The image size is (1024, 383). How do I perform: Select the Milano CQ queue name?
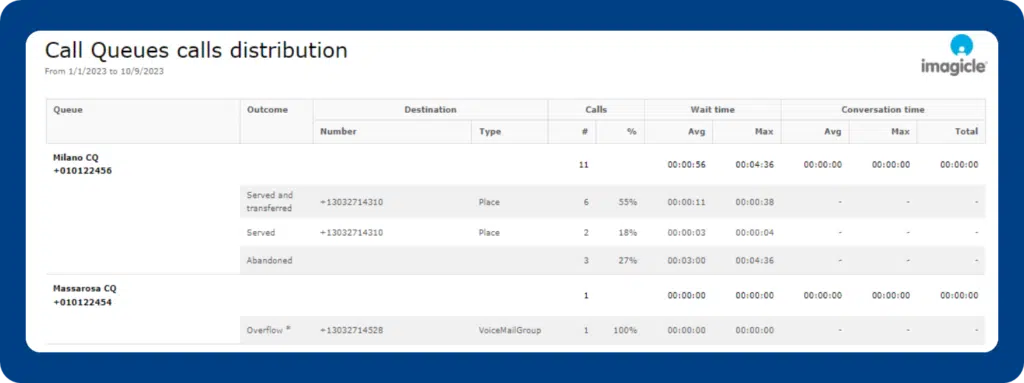pyautogui.click(x=75, y=158)
